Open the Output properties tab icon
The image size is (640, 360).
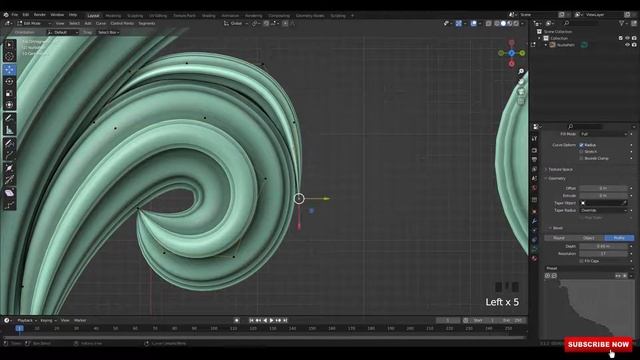[534, 160]
